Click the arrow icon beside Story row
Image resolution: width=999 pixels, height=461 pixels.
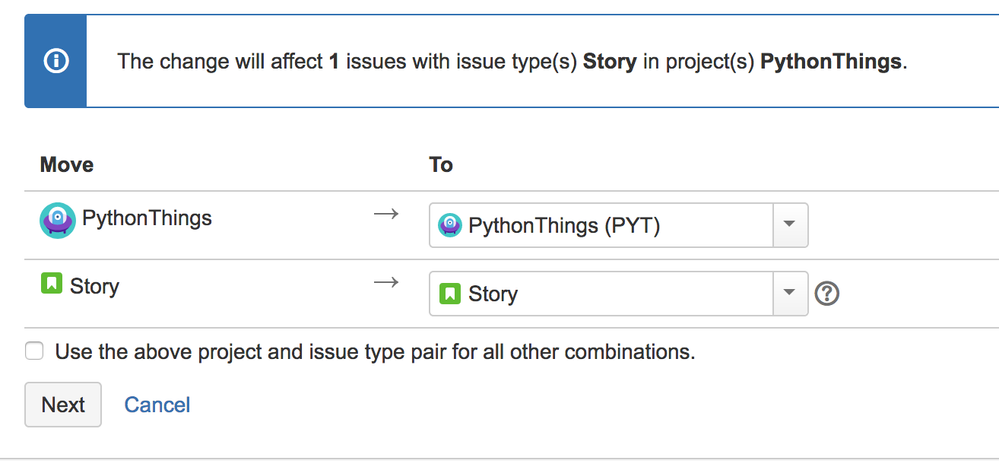(x=385, y=282)
